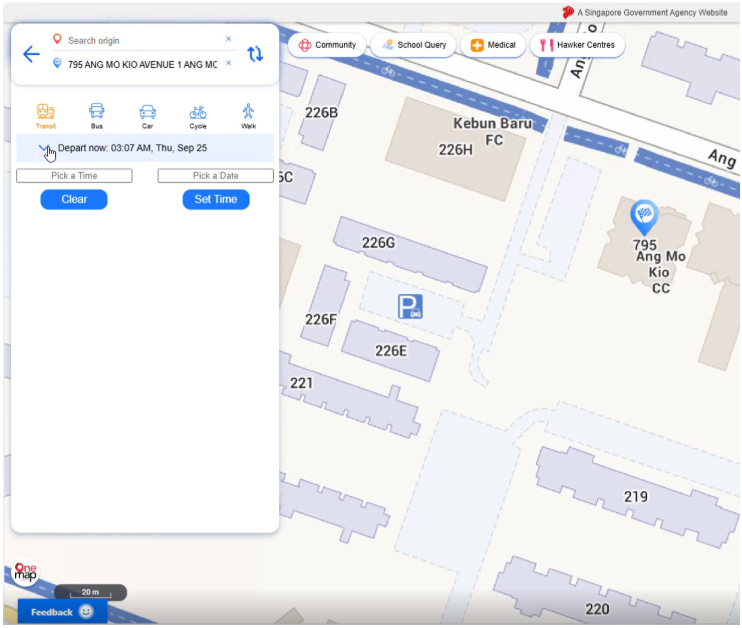Open the Pick a Date field
The width and height of the screenshot is (742, 628).
215,176
